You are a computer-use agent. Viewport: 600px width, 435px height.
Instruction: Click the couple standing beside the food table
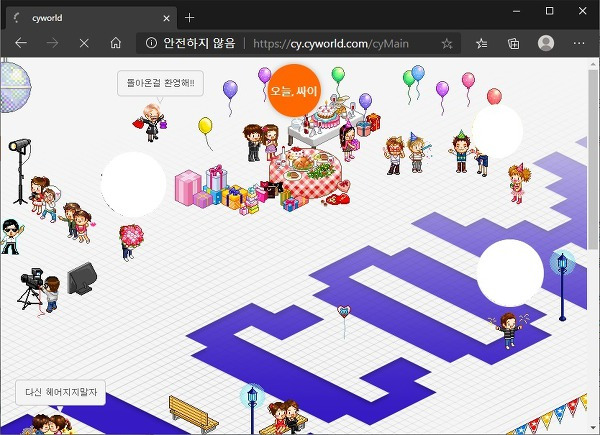(261, 142)
